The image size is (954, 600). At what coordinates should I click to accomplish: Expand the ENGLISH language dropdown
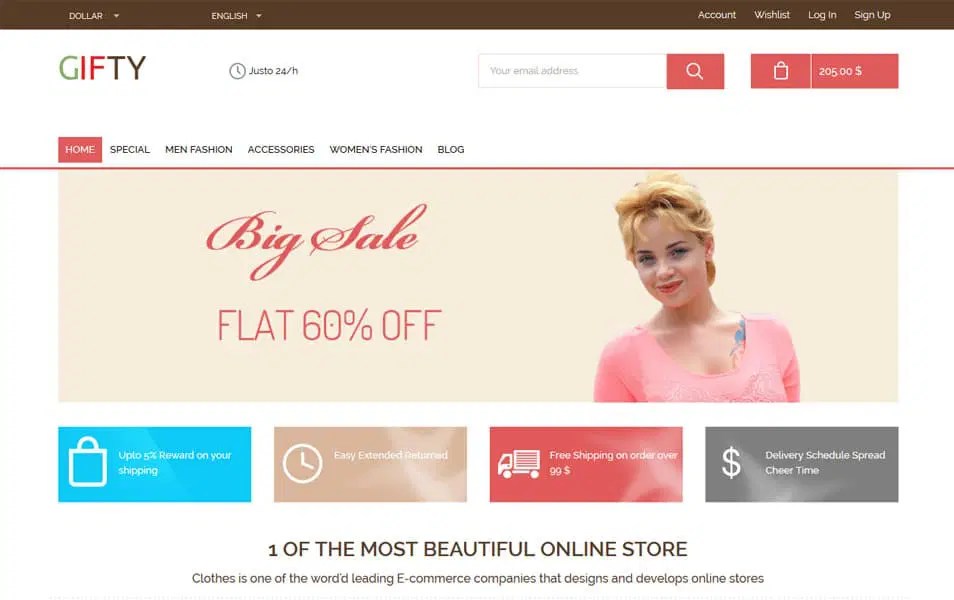[x=236, y=16]
